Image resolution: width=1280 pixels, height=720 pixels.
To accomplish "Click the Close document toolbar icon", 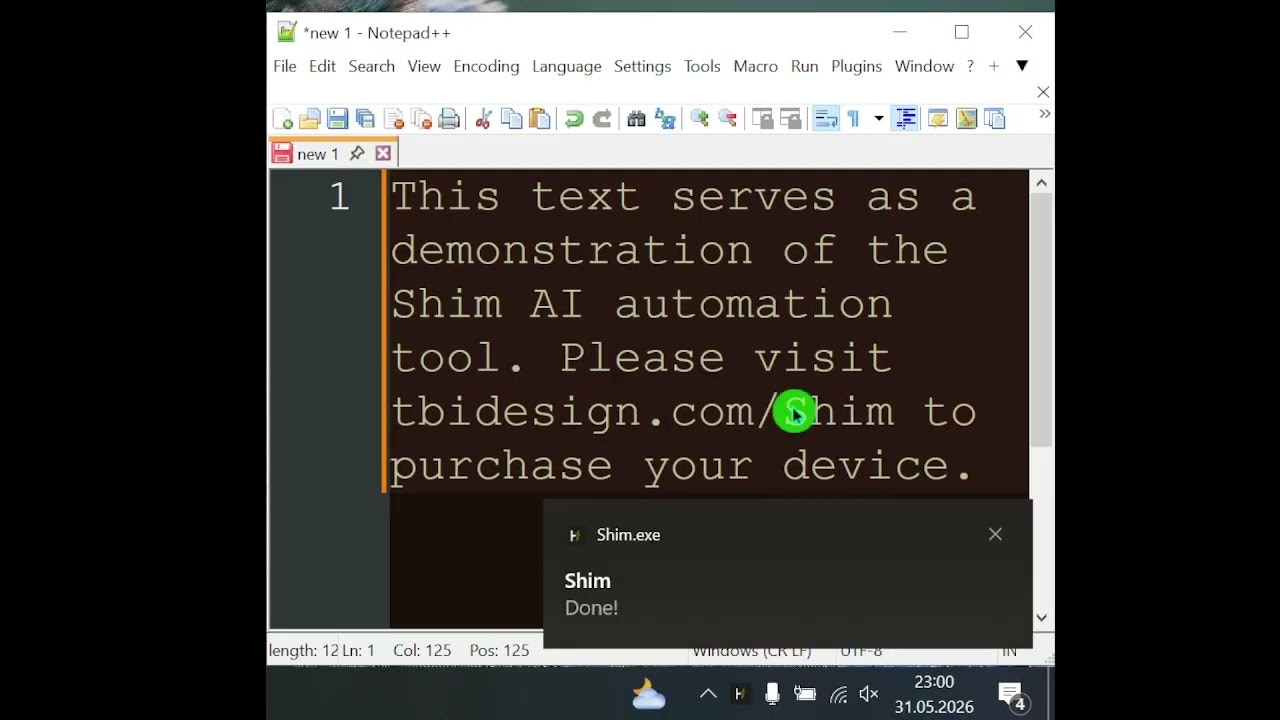I will (x=394, y=119).
